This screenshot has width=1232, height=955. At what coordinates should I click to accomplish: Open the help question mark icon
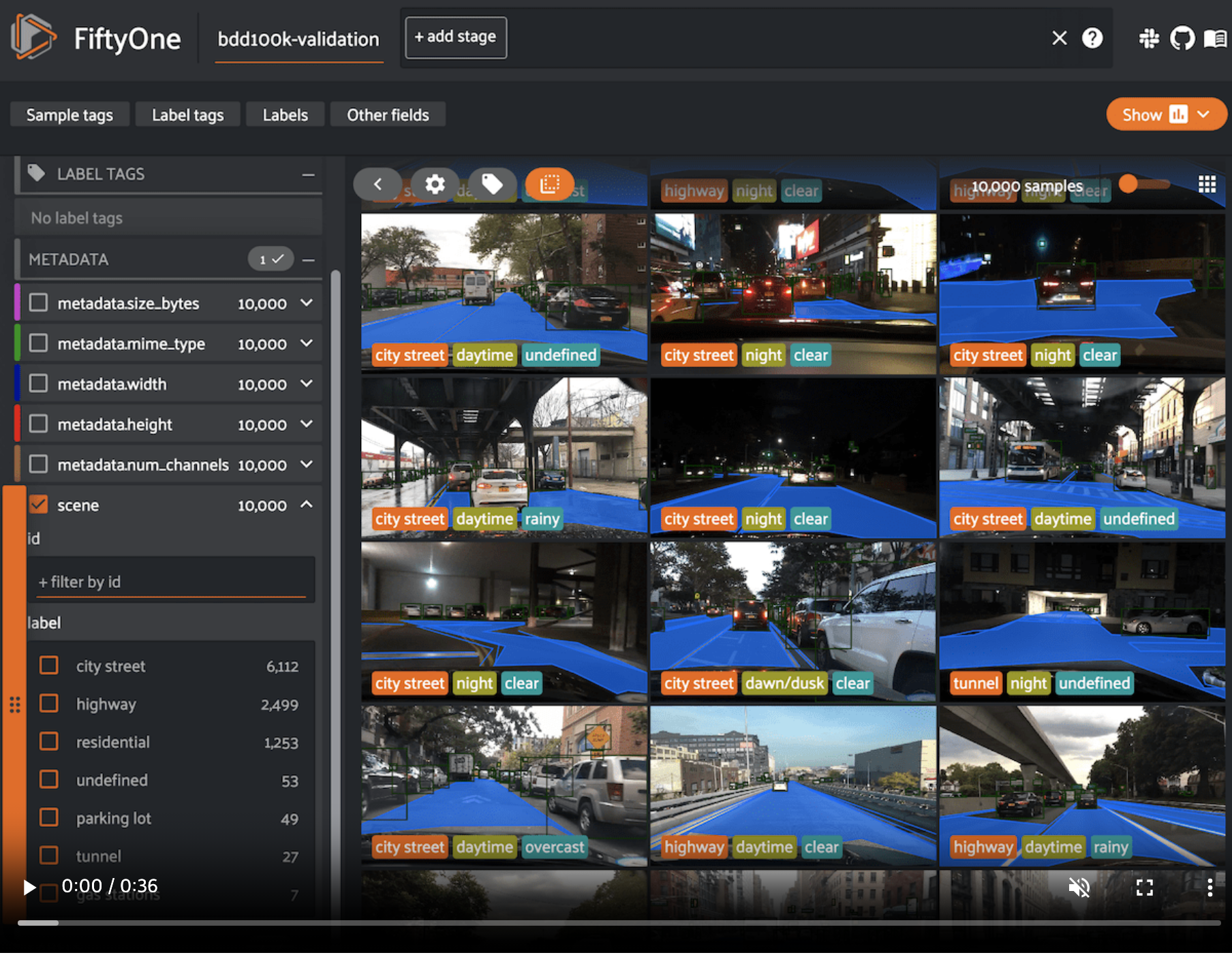(1092, 38)
